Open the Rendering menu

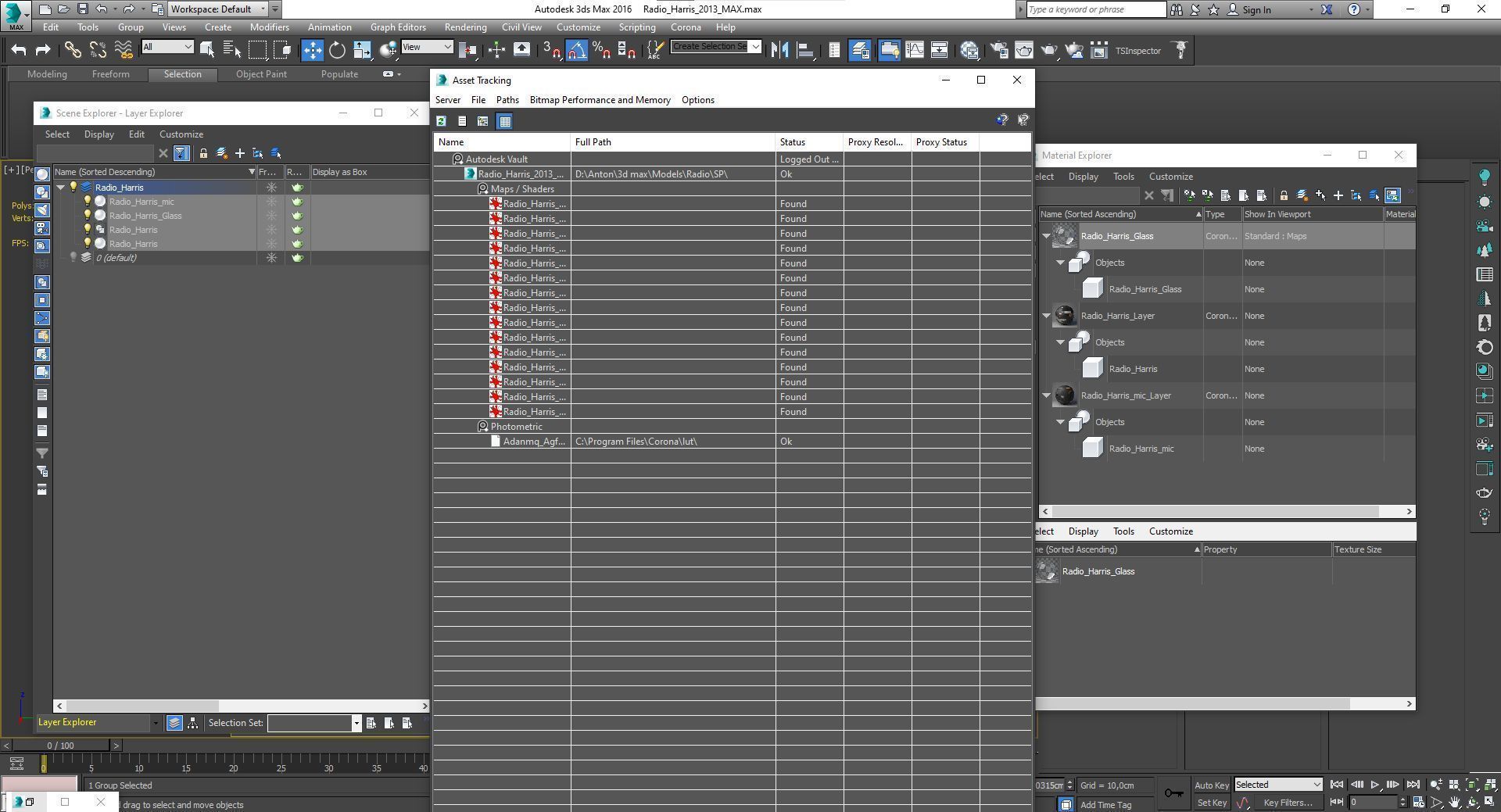(x=464, y=27)
